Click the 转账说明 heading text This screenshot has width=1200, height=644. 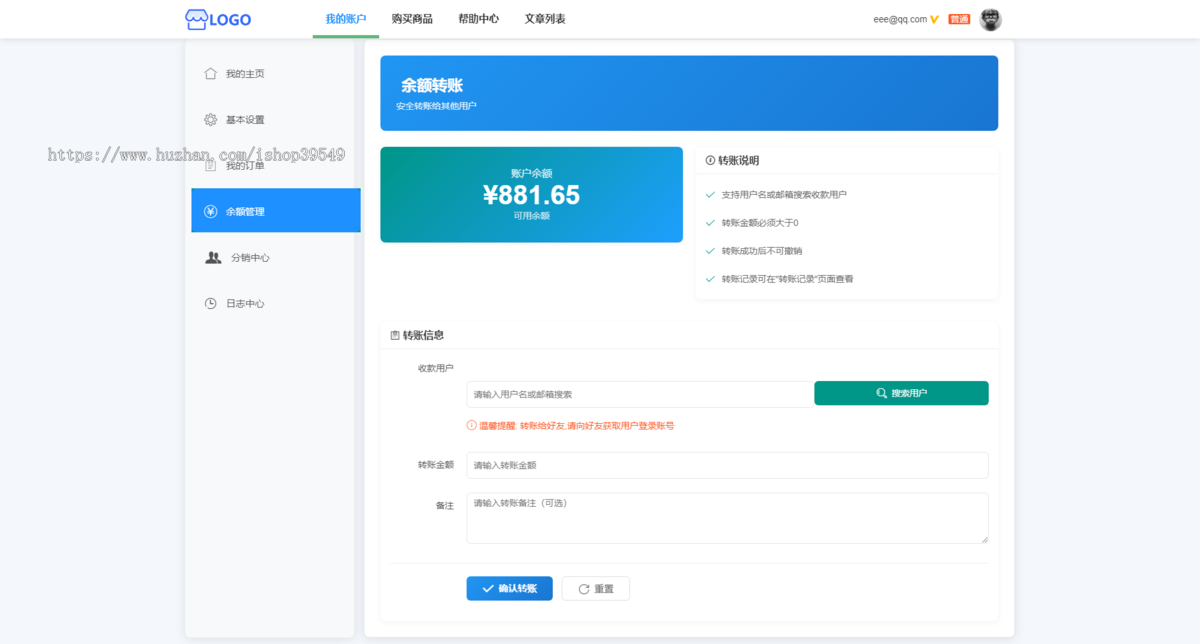[x=739, y=160]
